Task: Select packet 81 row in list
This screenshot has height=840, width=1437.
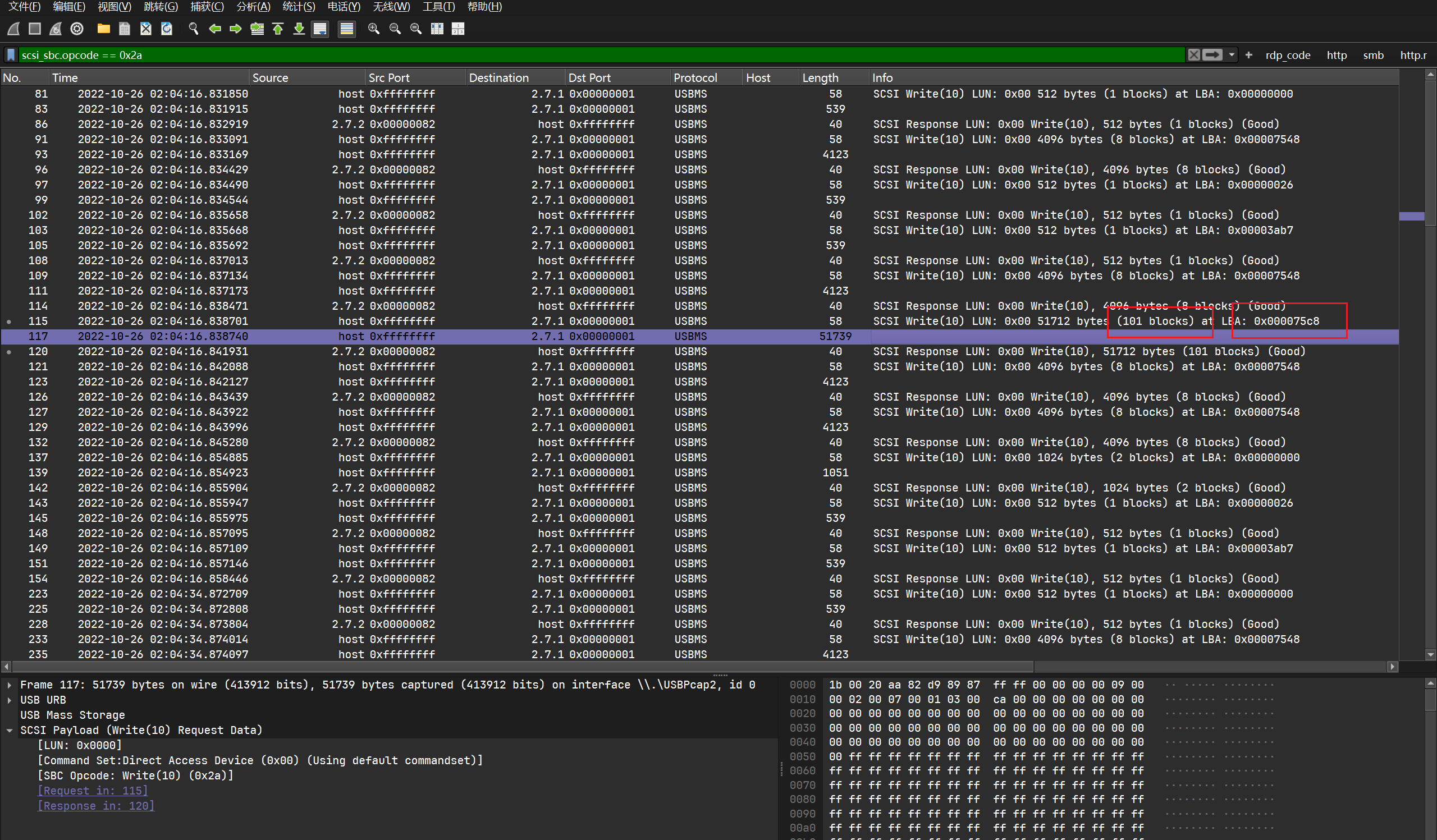Action: [x=699, y=94]
